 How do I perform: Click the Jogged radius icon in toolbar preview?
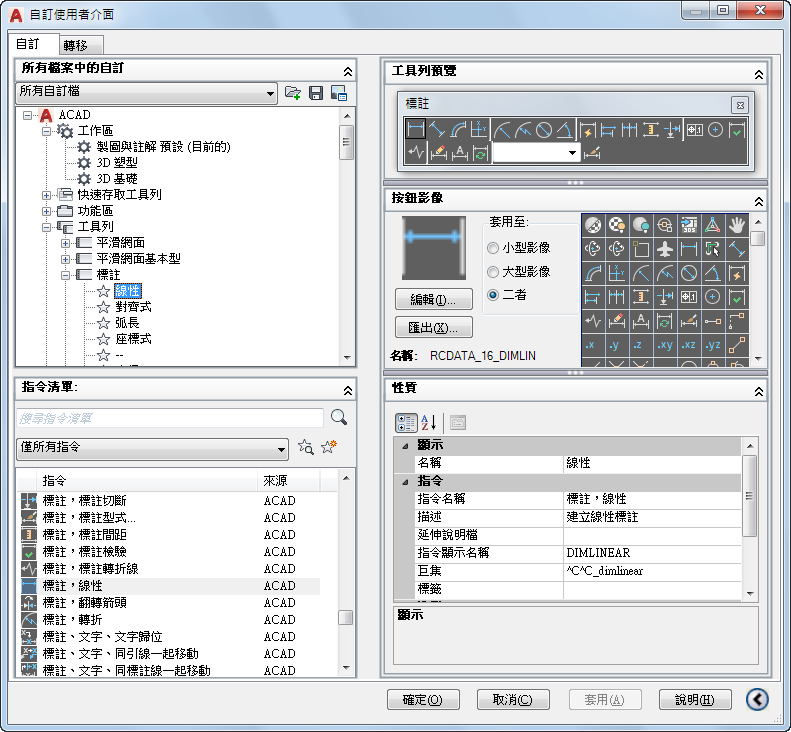523,130
